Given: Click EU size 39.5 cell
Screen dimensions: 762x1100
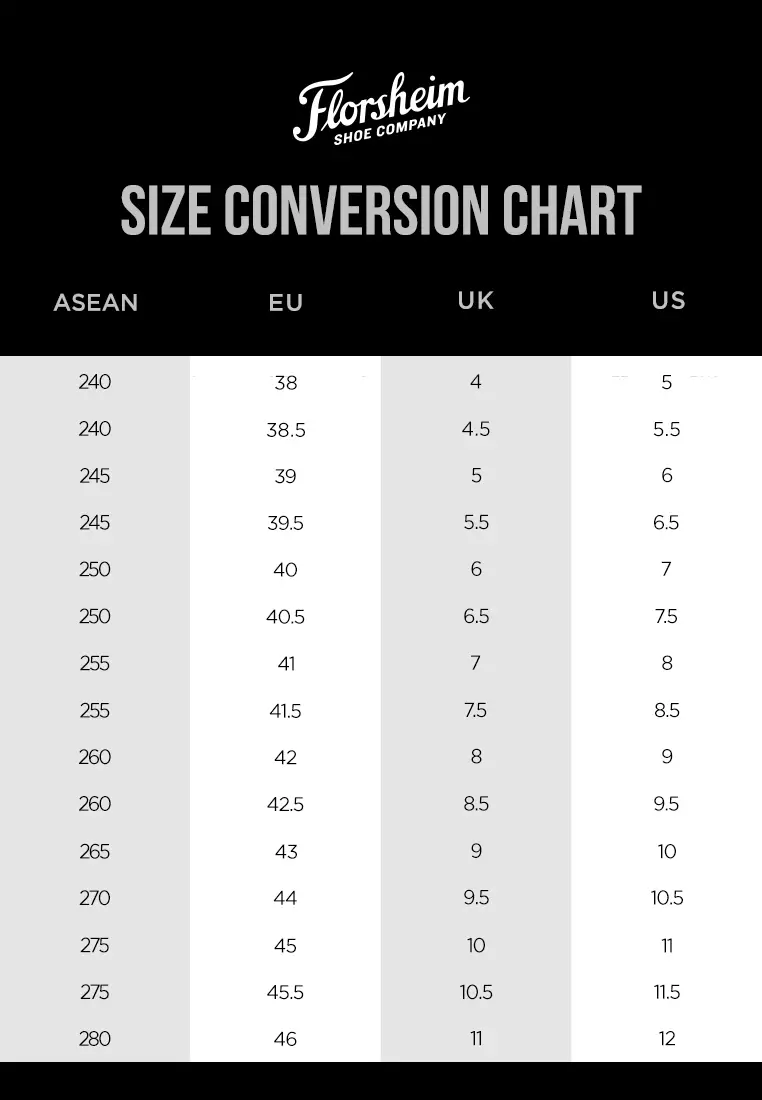Looking at the screenshot, I should [x=285, y=523].
